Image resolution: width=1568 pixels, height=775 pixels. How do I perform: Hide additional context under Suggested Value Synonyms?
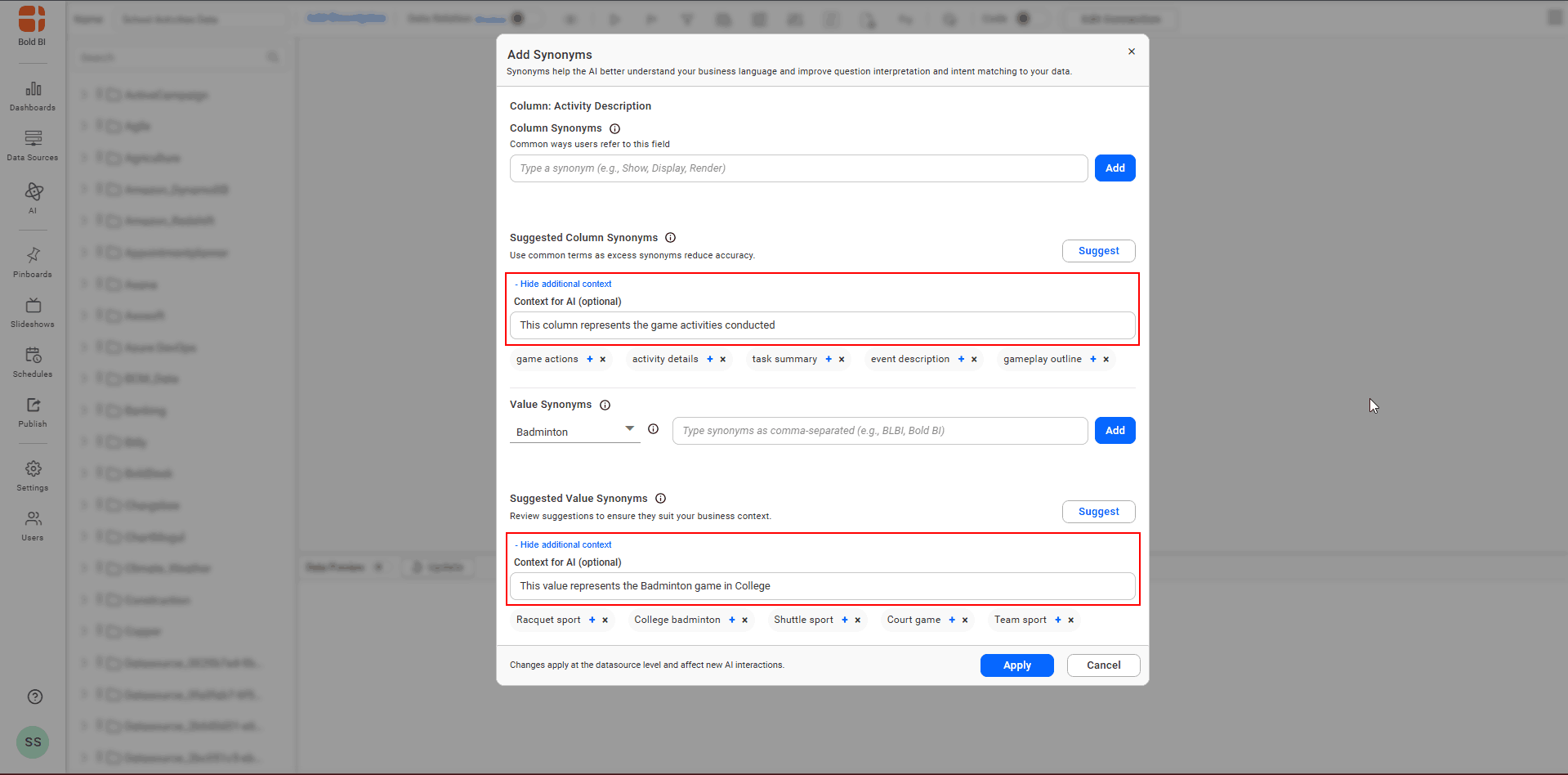(x=564, y=544)
